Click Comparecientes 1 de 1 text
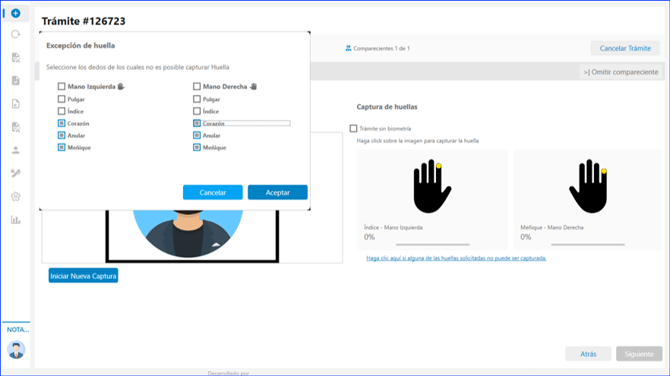This screenshot has height=376, width=670. [x=382, y=48]
